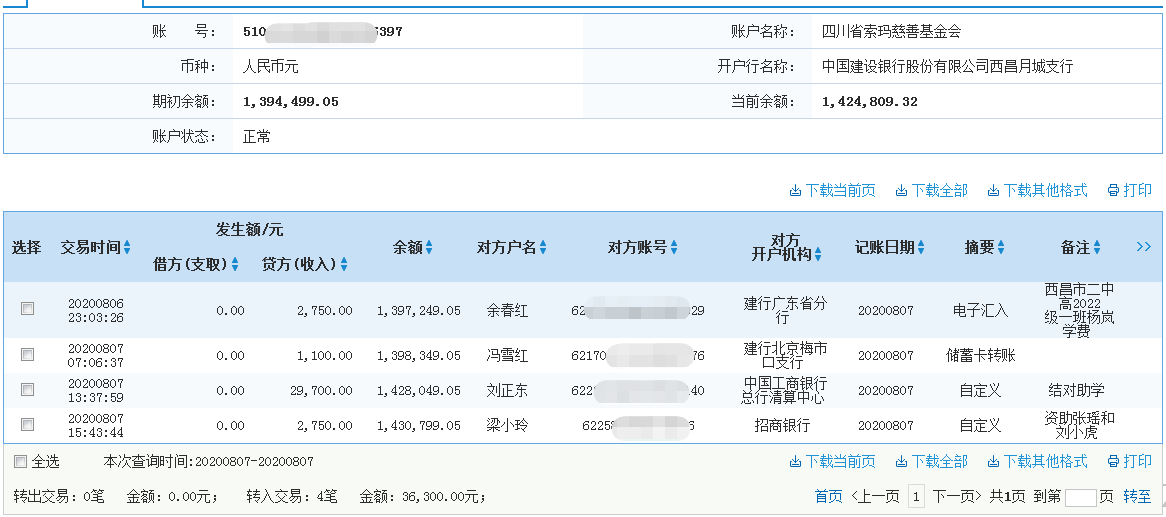The image size is (1166, 517).
Task: Select the 余春红 transaction checkbox
Action: pos(28,310)
